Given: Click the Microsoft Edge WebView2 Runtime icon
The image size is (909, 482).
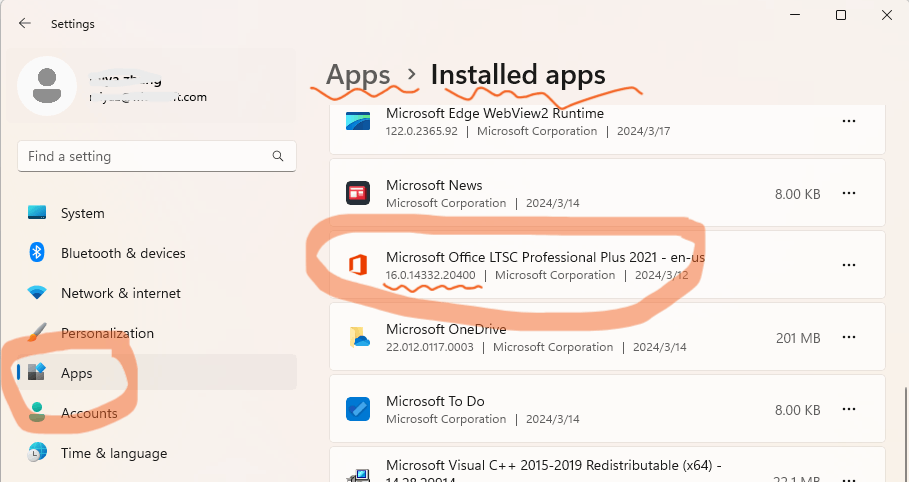Looking at the screenshot, I should coord(358,121).
